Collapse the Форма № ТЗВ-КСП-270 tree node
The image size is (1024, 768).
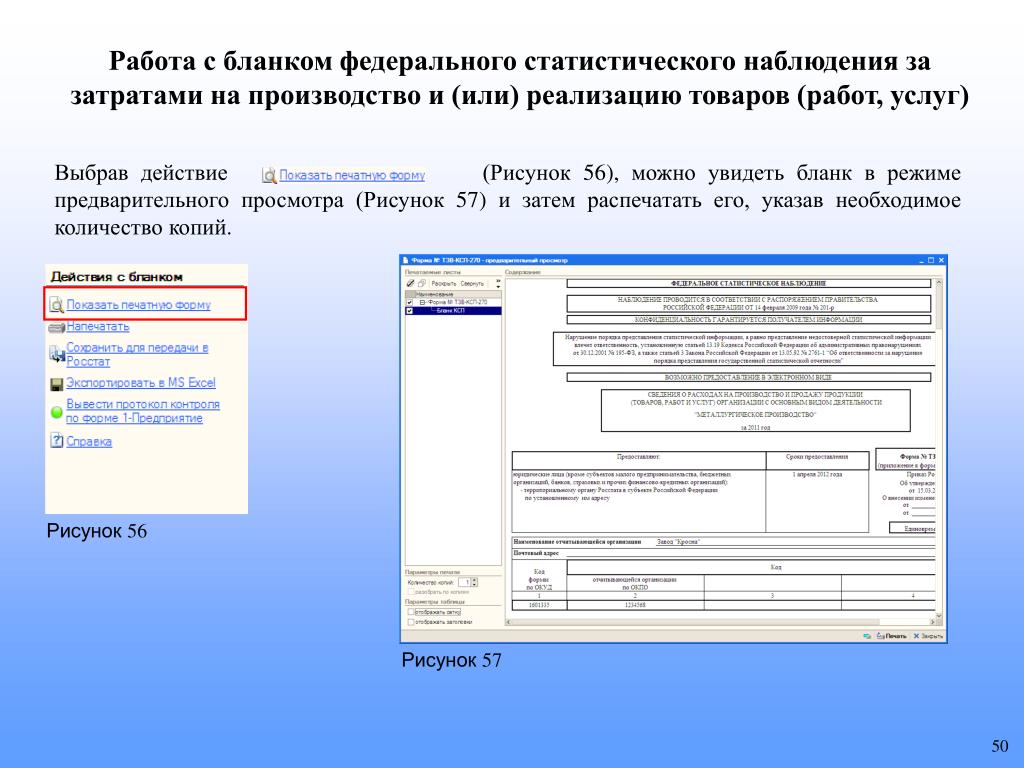tap(422, 302)
